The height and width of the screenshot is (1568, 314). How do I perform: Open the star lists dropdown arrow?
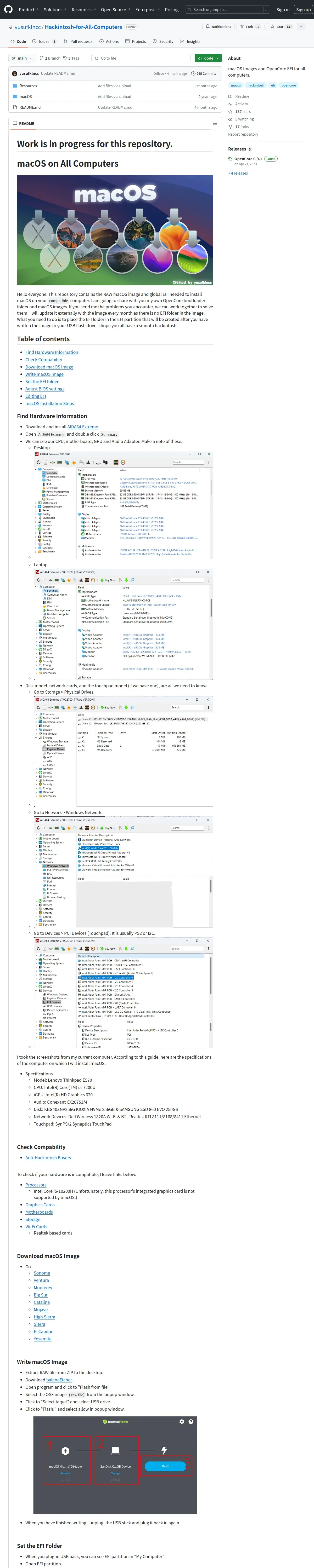(x=301, y=27)
